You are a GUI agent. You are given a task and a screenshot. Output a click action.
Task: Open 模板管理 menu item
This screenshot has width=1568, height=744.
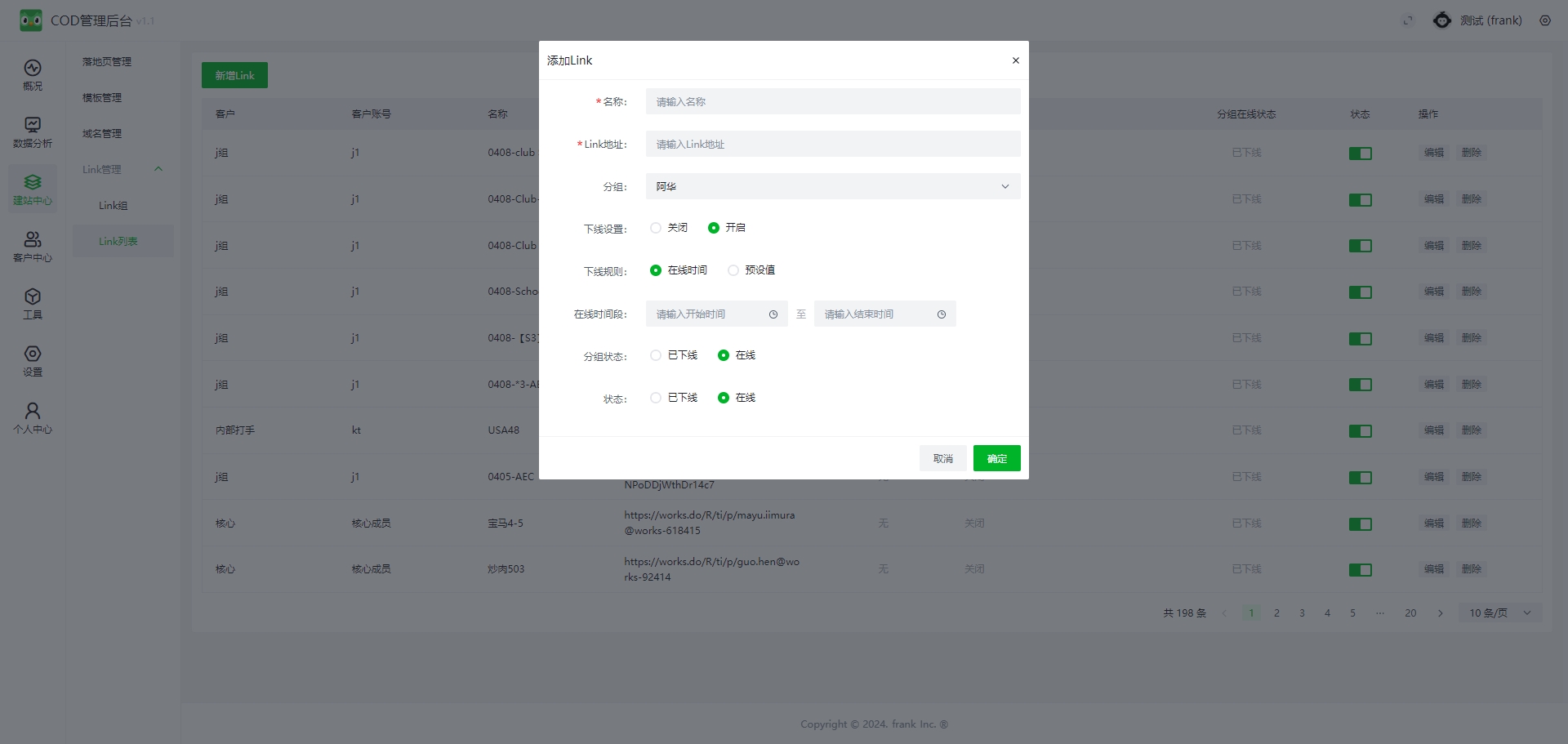pos(102,98)
